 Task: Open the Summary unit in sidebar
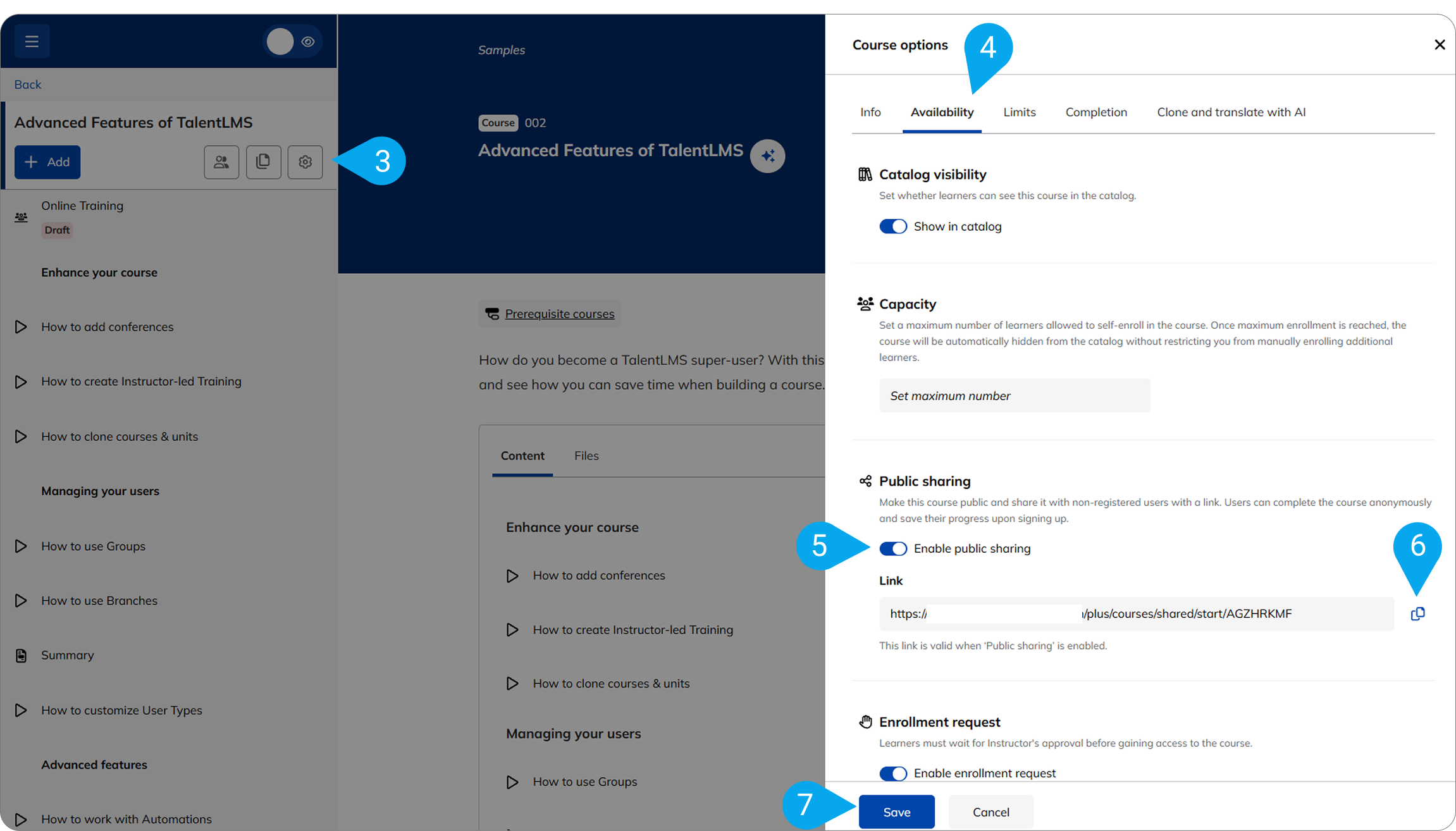coord(68,655)
